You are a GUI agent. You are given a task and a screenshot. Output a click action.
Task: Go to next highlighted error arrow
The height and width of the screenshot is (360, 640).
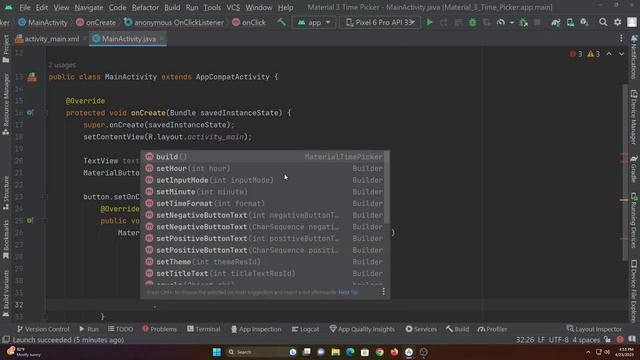point(621,54)
